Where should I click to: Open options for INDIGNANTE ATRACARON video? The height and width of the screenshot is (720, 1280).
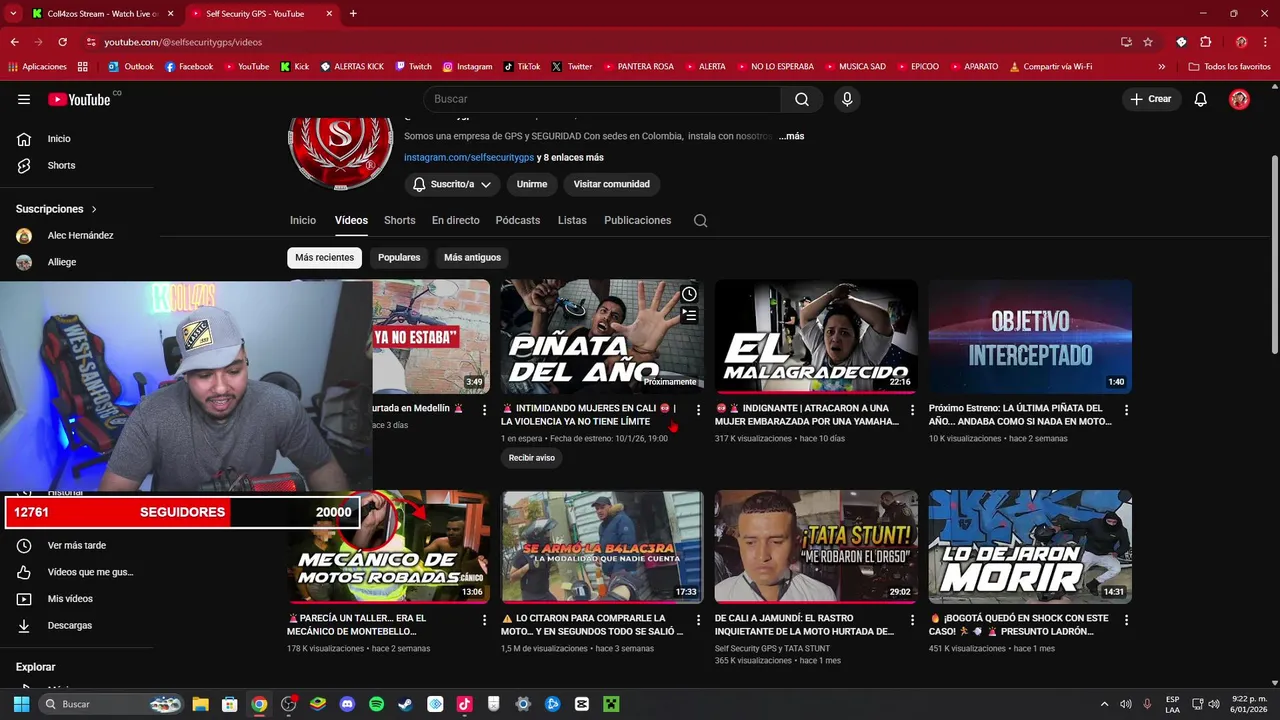point(912,410)
